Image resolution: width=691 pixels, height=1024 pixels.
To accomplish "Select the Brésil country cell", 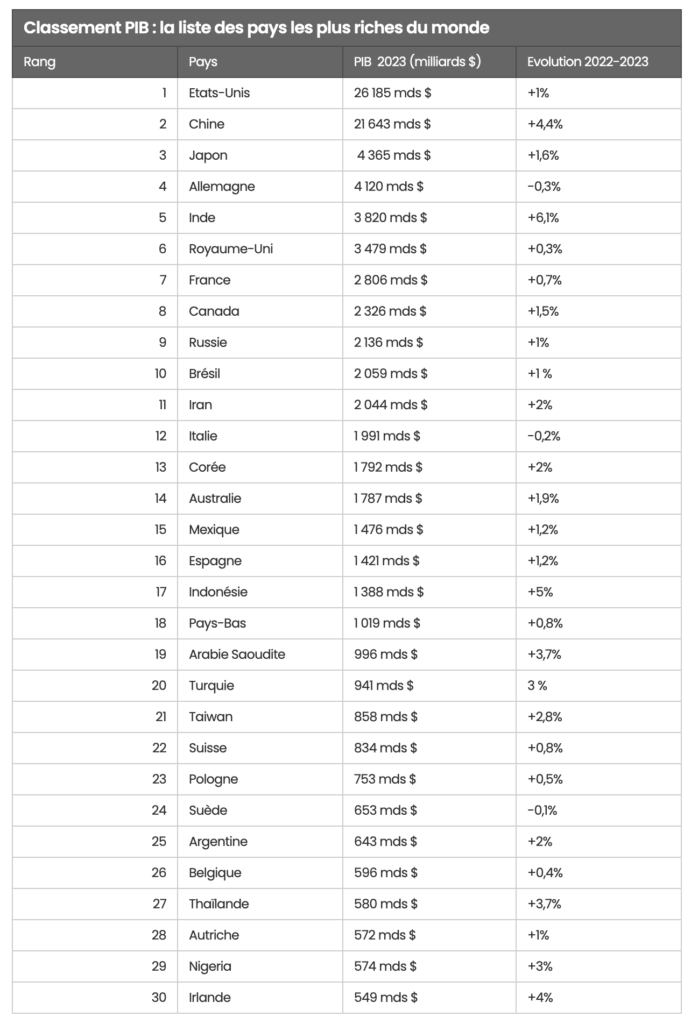I will 204,373.
